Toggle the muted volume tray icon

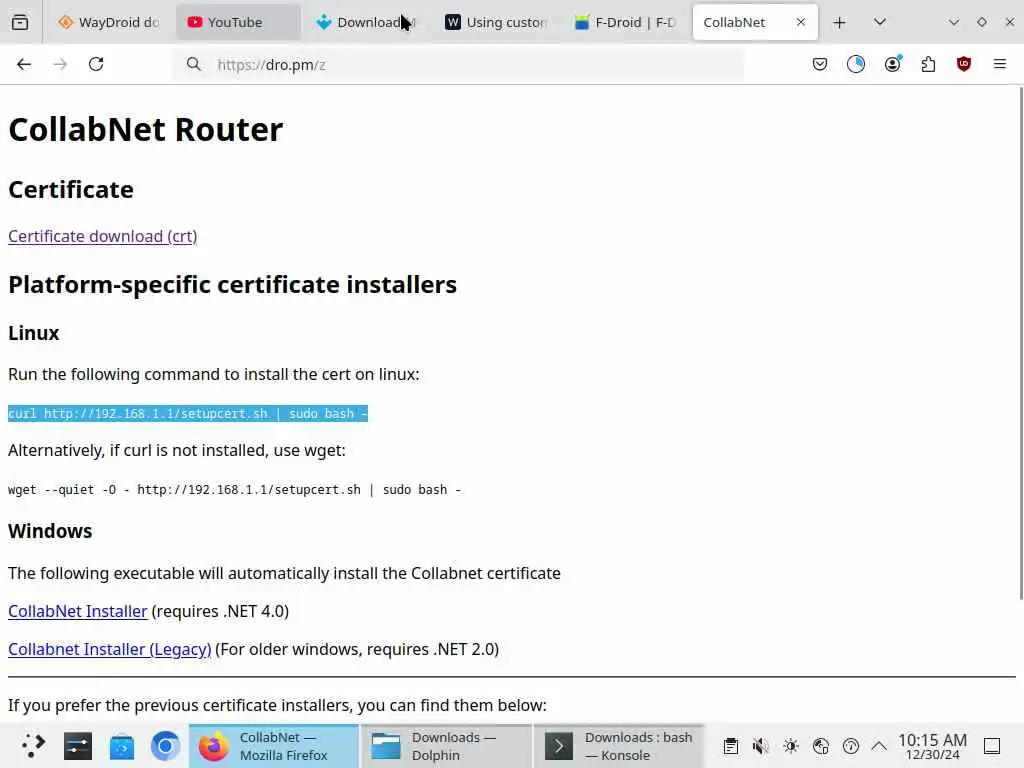[761, 746]
